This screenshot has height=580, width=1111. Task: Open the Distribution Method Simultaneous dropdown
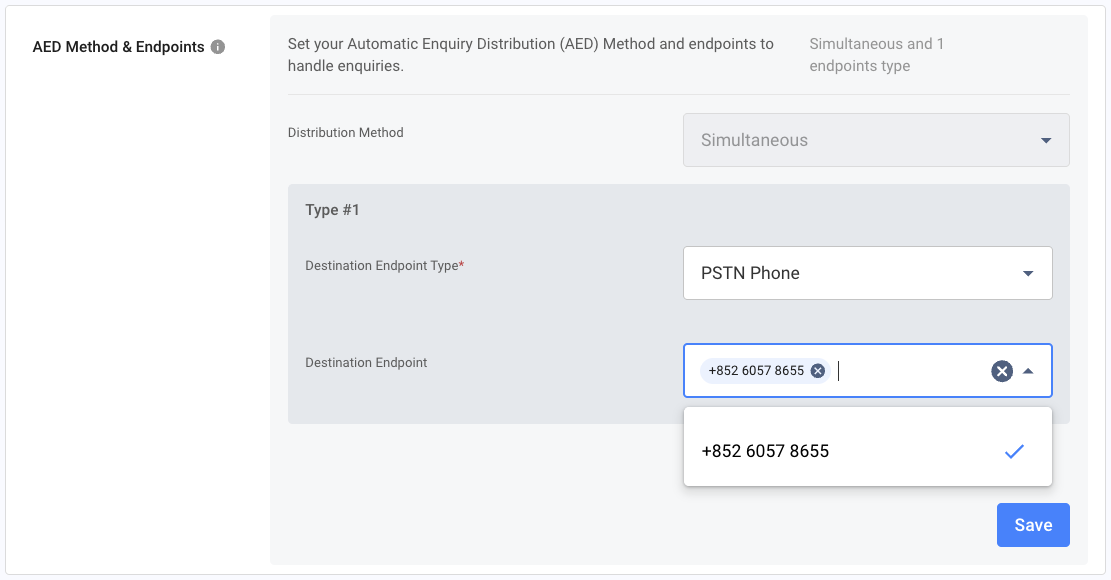click(x=876, y=140)
